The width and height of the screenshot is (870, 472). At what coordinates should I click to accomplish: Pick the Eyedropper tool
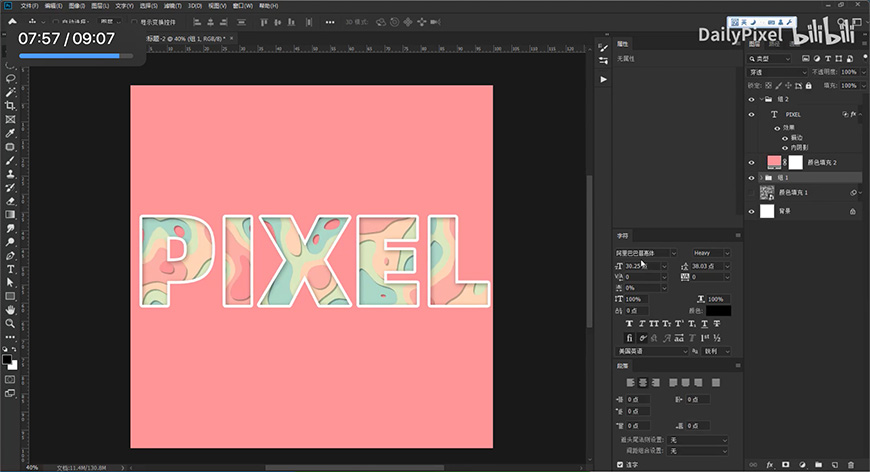10,133
